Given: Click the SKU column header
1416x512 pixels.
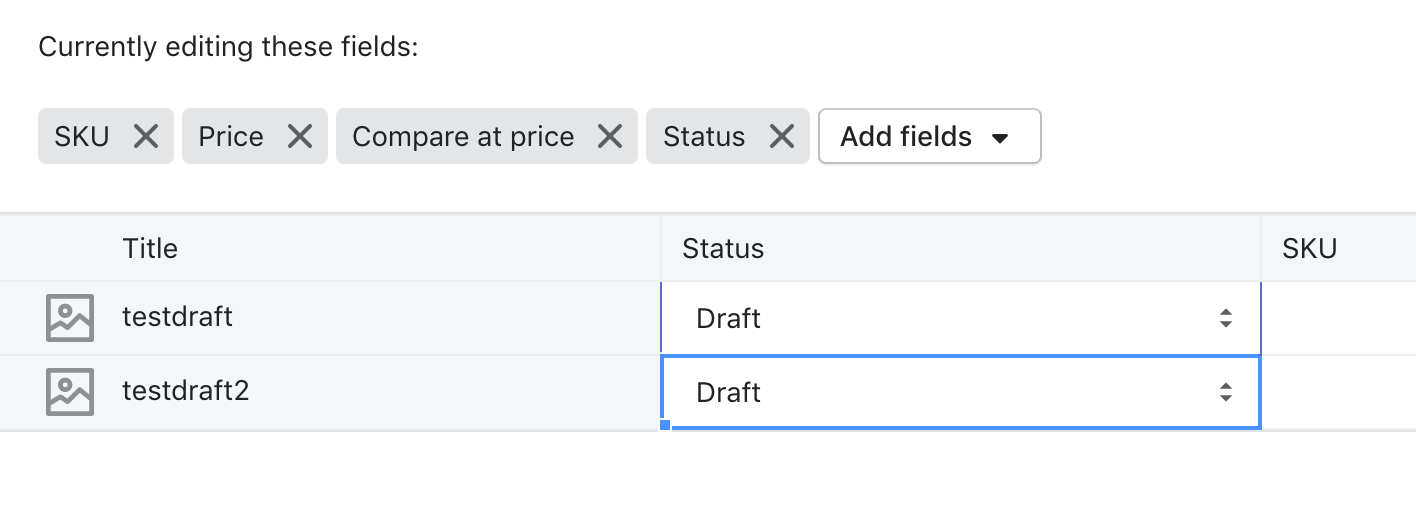Looking at the screenshot, I should click(x=1309, y=248).
